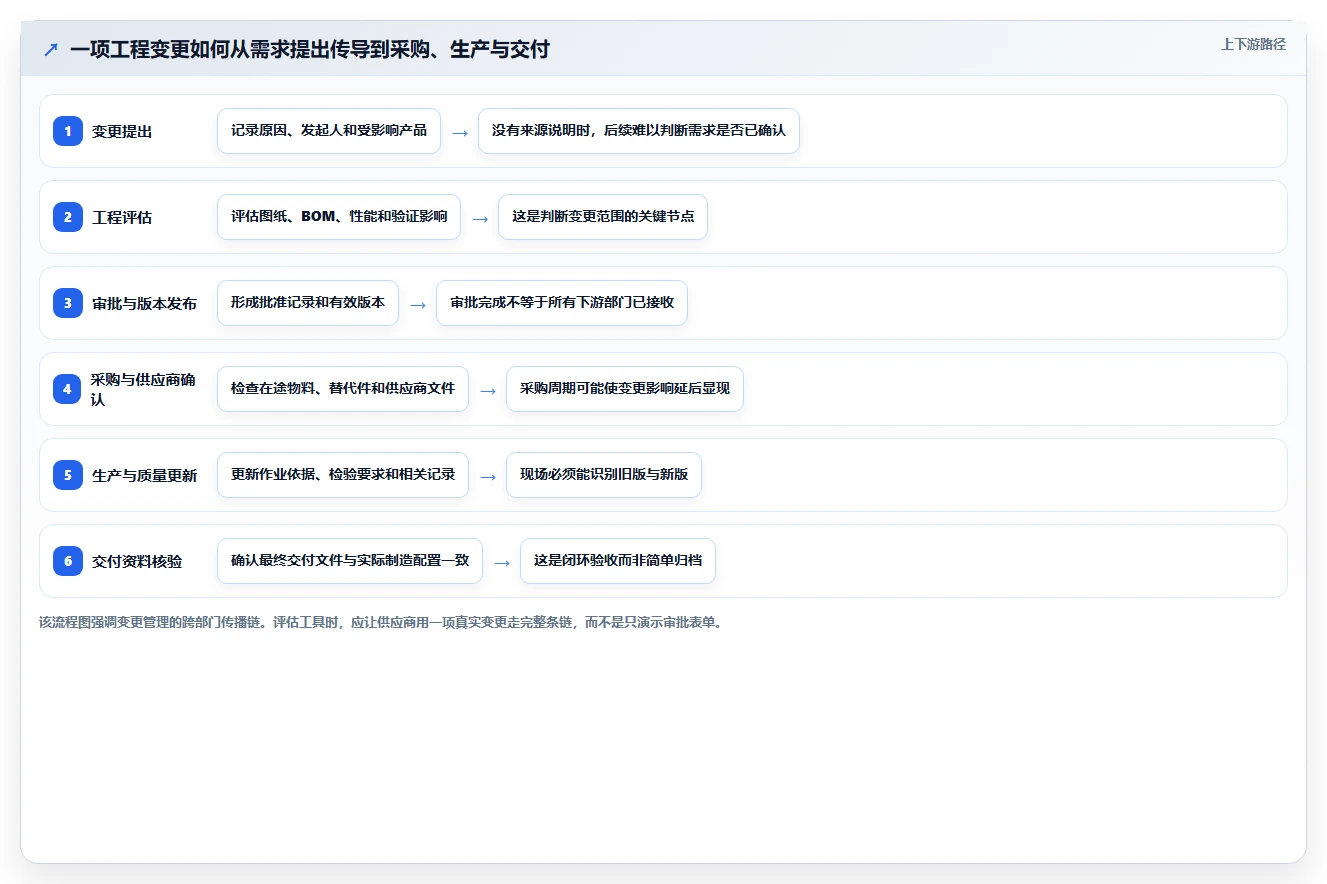
Task: Click the note 没有来源说明时，后续难以判断需求是否已确认
Action: pyautogui.click(x=639, y=131)
